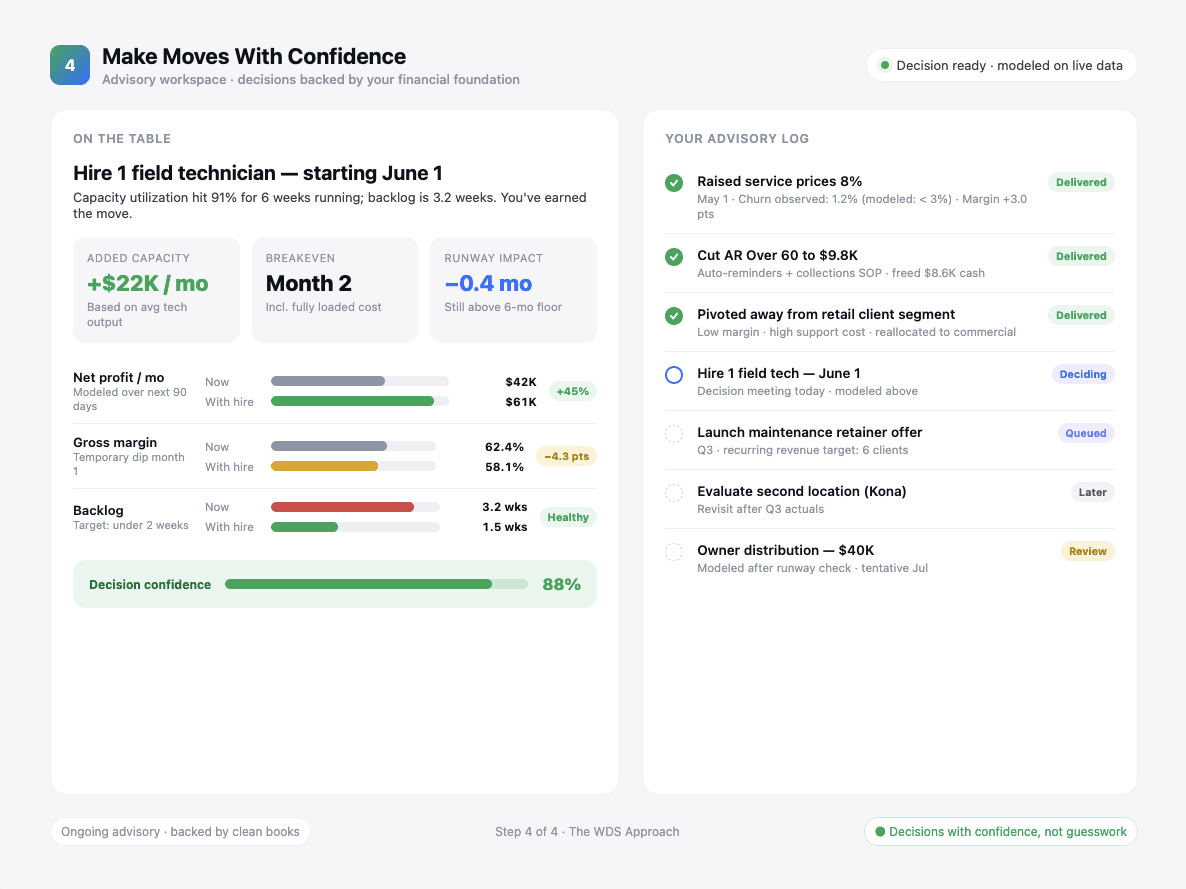
Task: Mark the Owner distribution $40K circle complete
Action: point(673,551)
